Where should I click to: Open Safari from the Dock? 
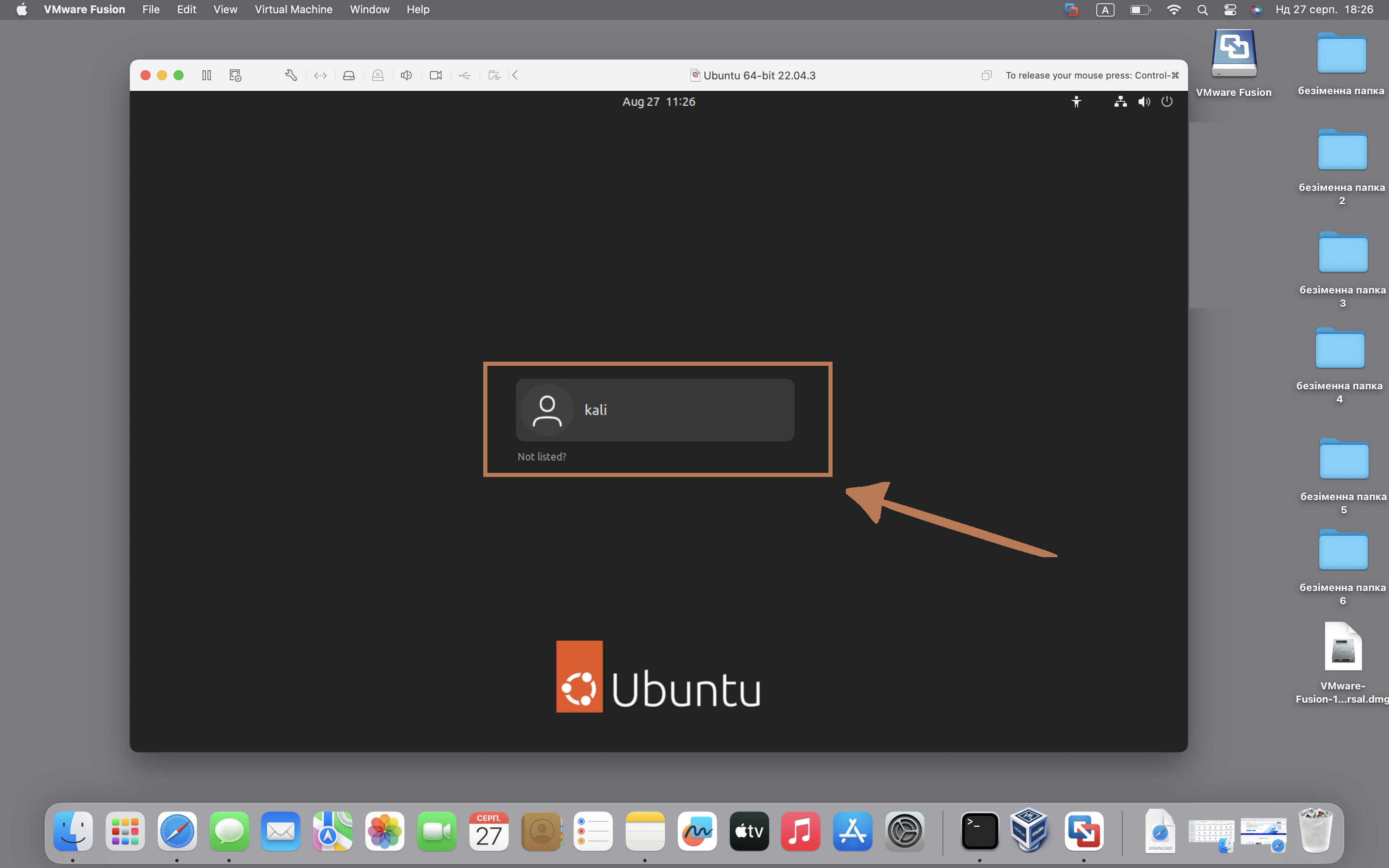coord(177,831)
